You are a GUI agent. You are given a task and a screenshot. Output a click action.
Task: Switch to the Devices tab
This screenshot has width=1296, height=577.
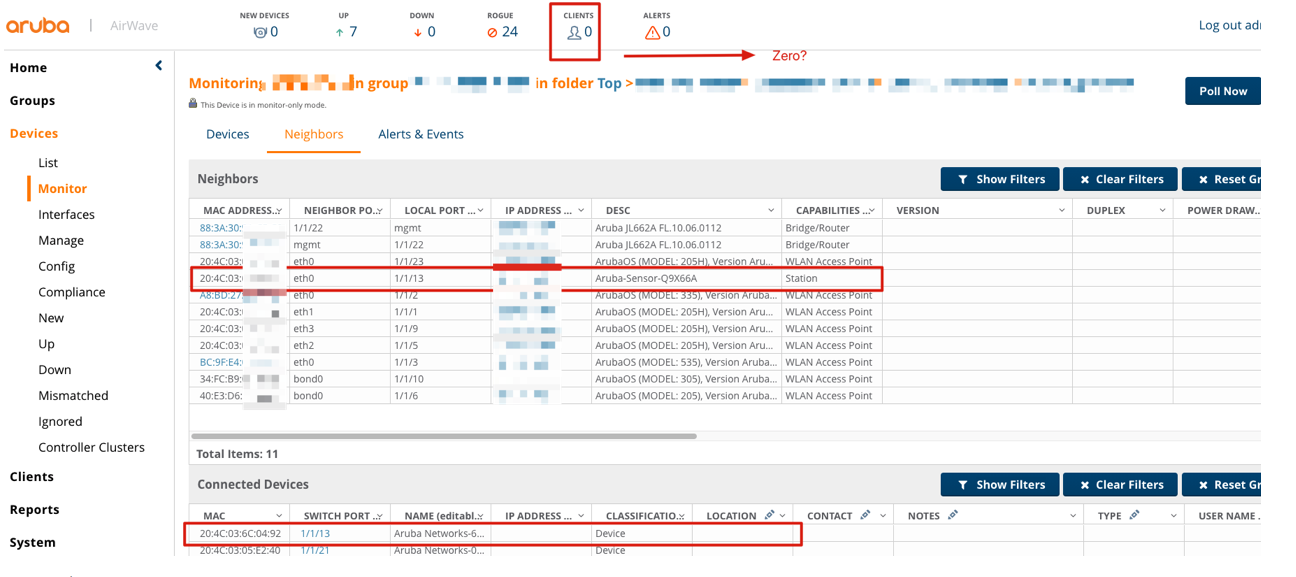(x=227, y=134)
